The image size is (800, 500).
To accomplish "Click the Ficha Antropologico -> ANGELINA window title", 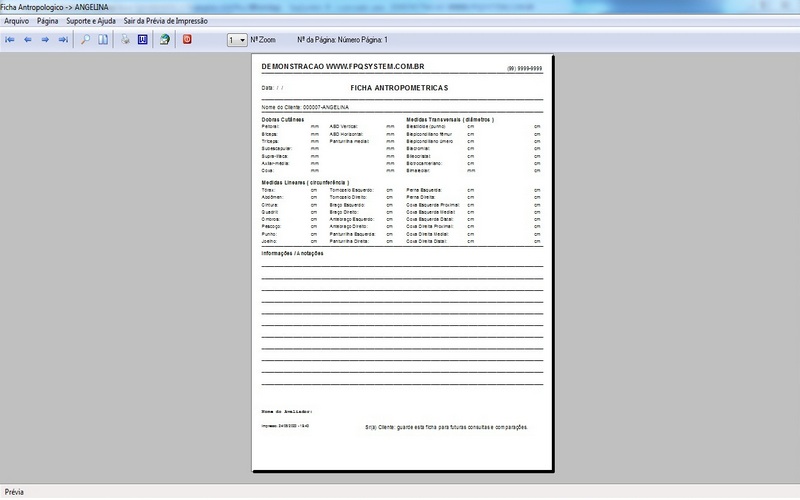I will tap(54, 7).
